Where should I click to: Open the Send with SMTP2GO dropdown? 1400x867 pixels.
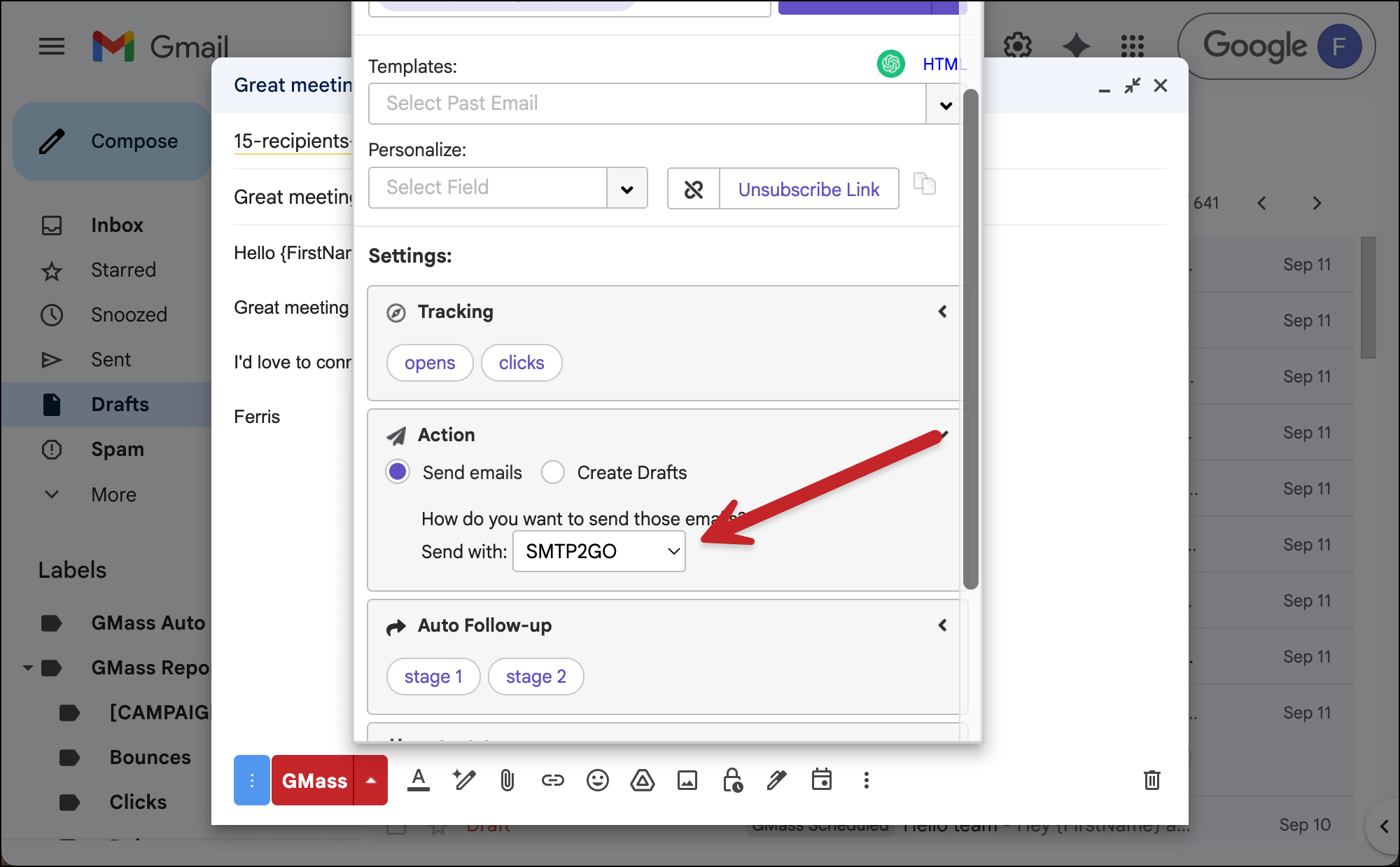(598, 551)
